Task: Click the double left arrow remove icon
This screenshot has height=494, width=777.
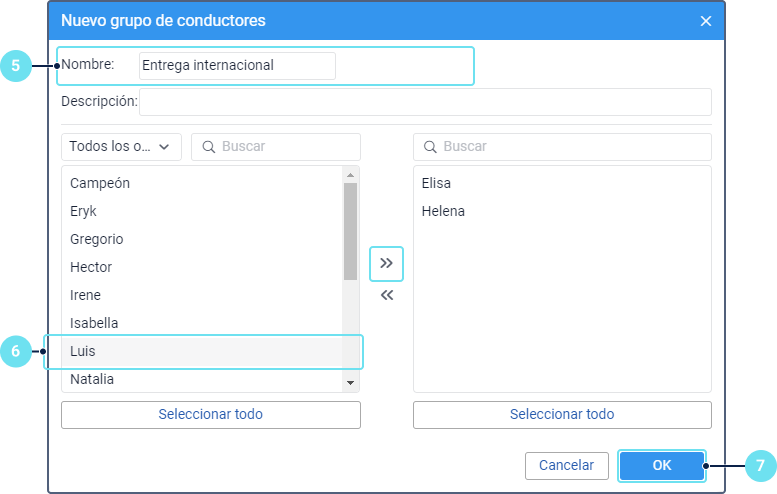Action: [386, 296]
